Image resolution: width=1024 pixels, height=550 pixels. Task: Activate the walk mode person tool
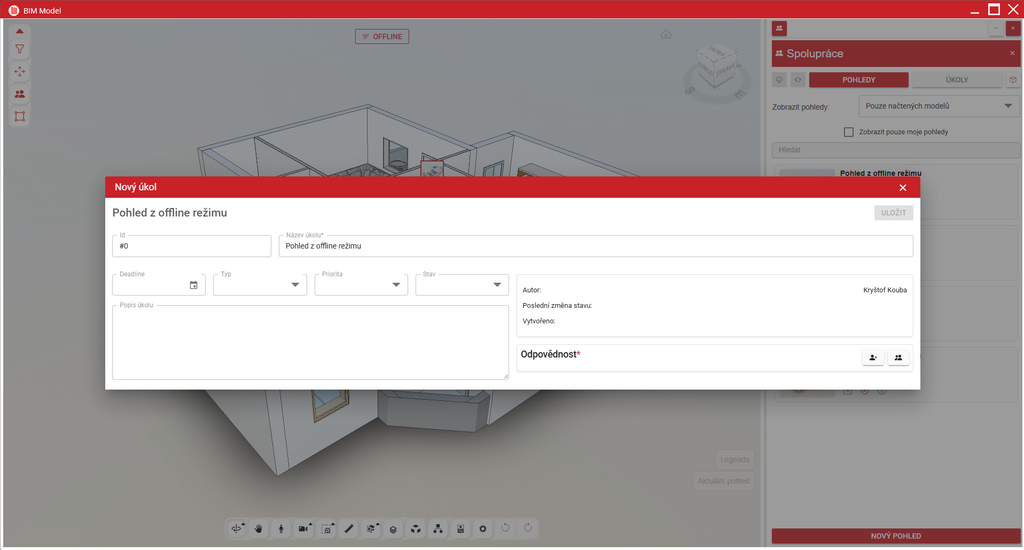281,528
